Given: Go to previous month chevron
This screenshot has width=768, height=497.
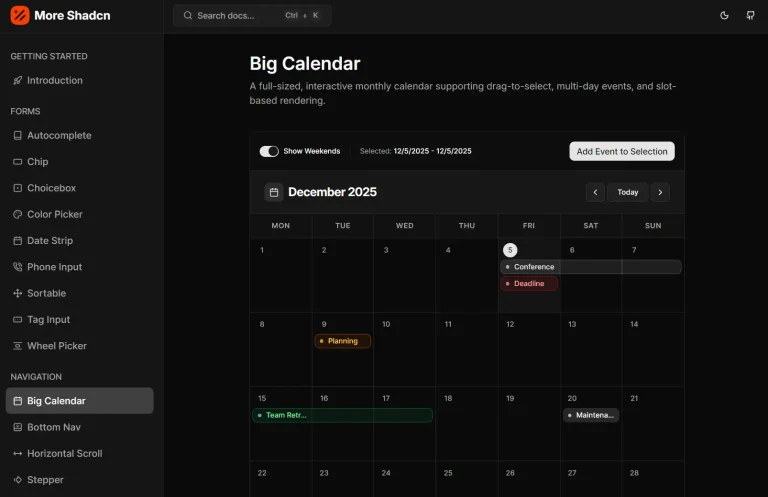Looking at the screenshot, I should point(595,192).
